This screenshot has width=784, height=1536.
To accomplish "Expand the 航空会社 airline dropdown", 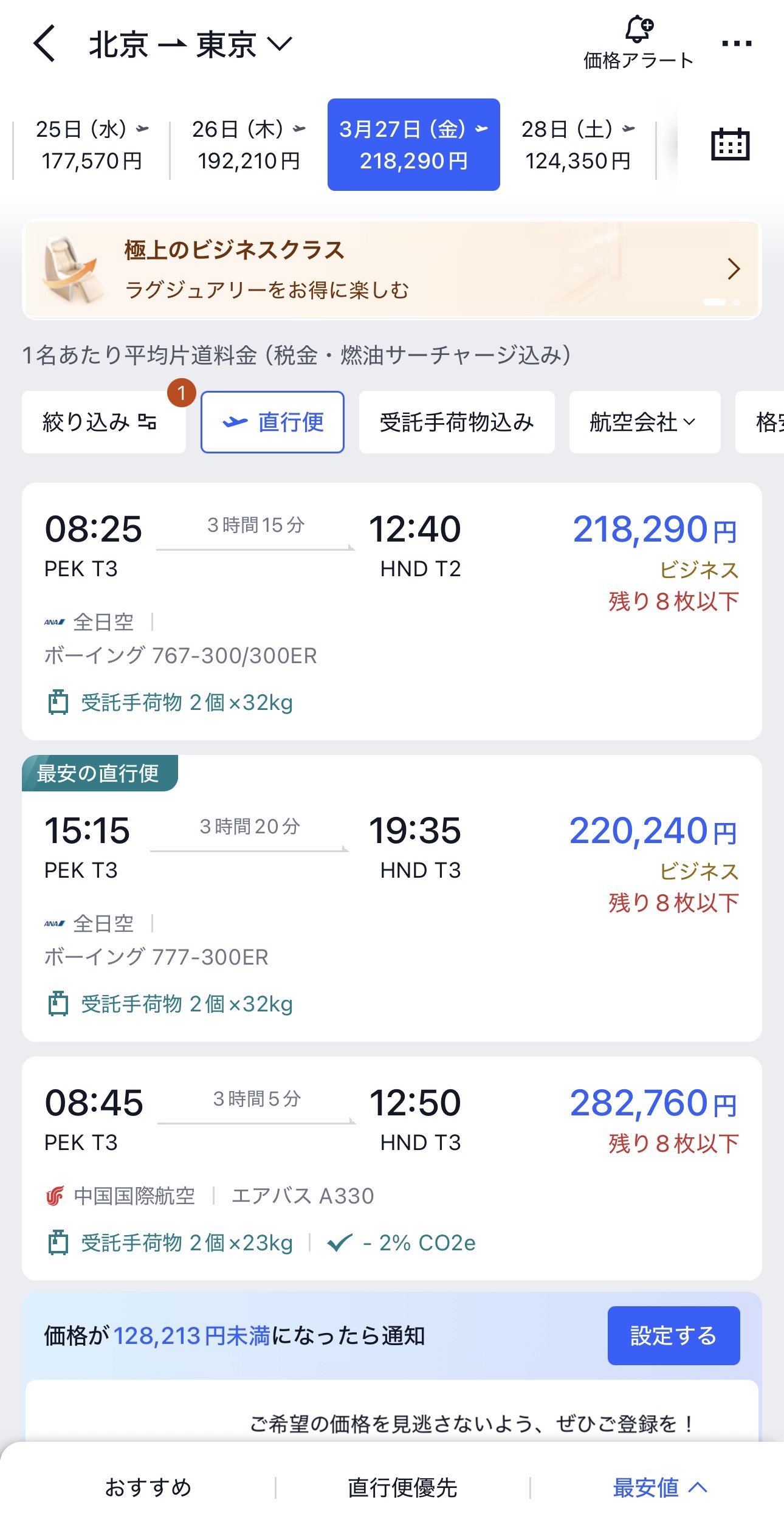I will [x=644, y=422].
